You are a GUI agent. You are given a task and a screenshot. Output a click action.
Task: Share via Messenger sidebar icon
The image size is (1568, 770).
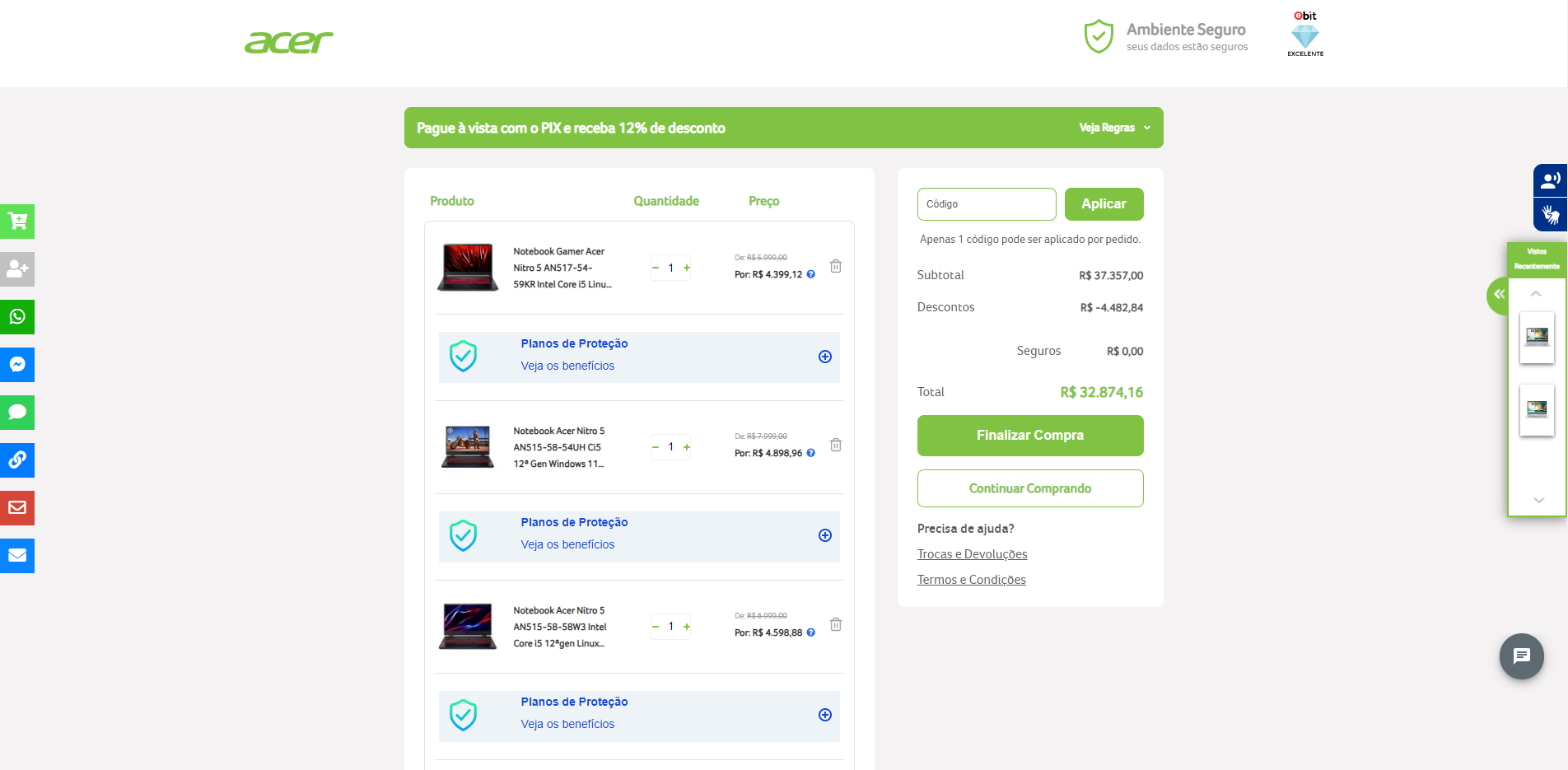pos(17,364)
